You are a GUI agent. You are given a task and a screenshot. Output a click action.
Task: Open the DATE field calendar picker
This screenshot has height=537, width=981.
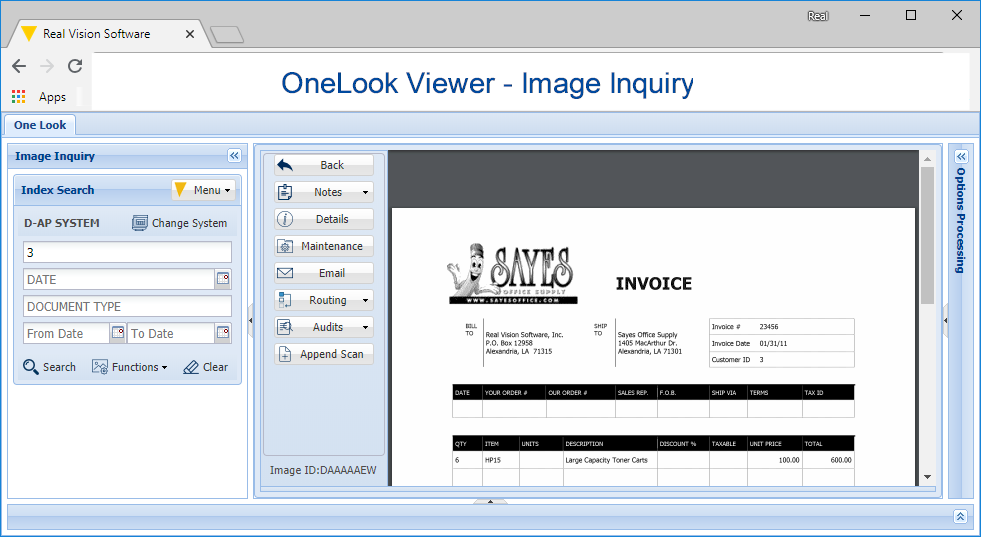click(223, 279)
